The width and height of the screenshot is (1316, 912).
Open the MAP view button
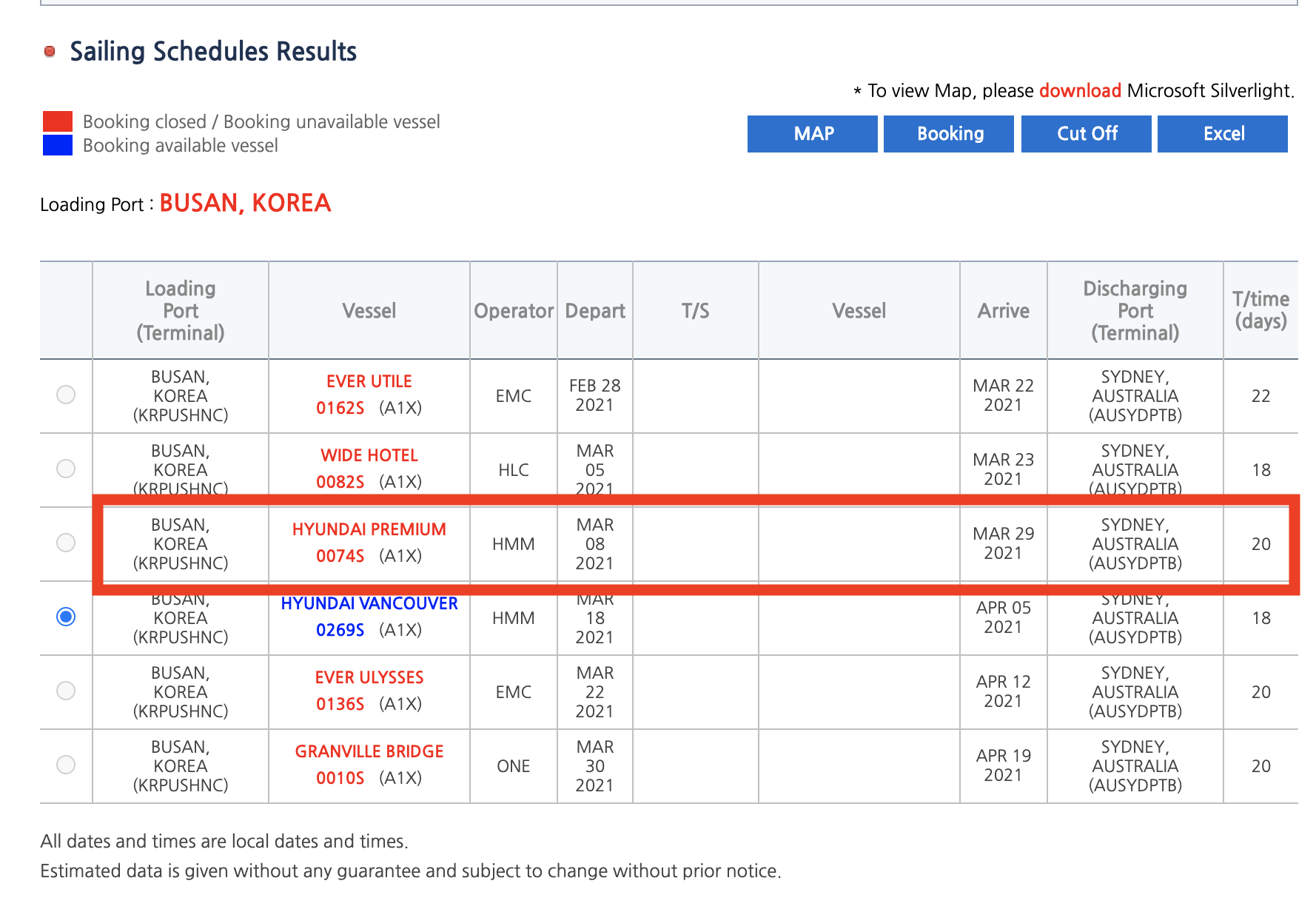point(812,134)
